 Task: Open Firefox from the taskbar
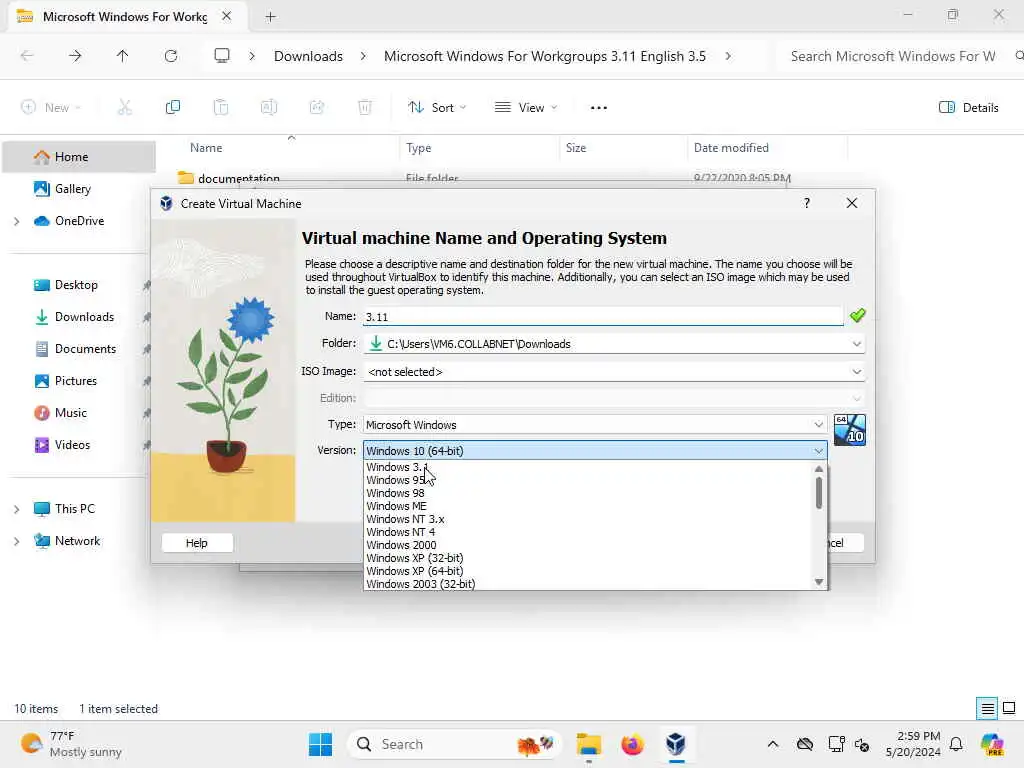click(632, 744)
